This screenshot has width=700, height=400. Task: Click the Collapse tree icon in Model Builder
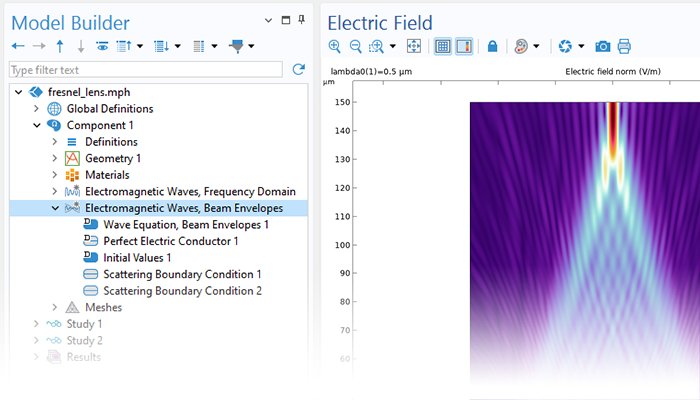[x=124, y=46]
